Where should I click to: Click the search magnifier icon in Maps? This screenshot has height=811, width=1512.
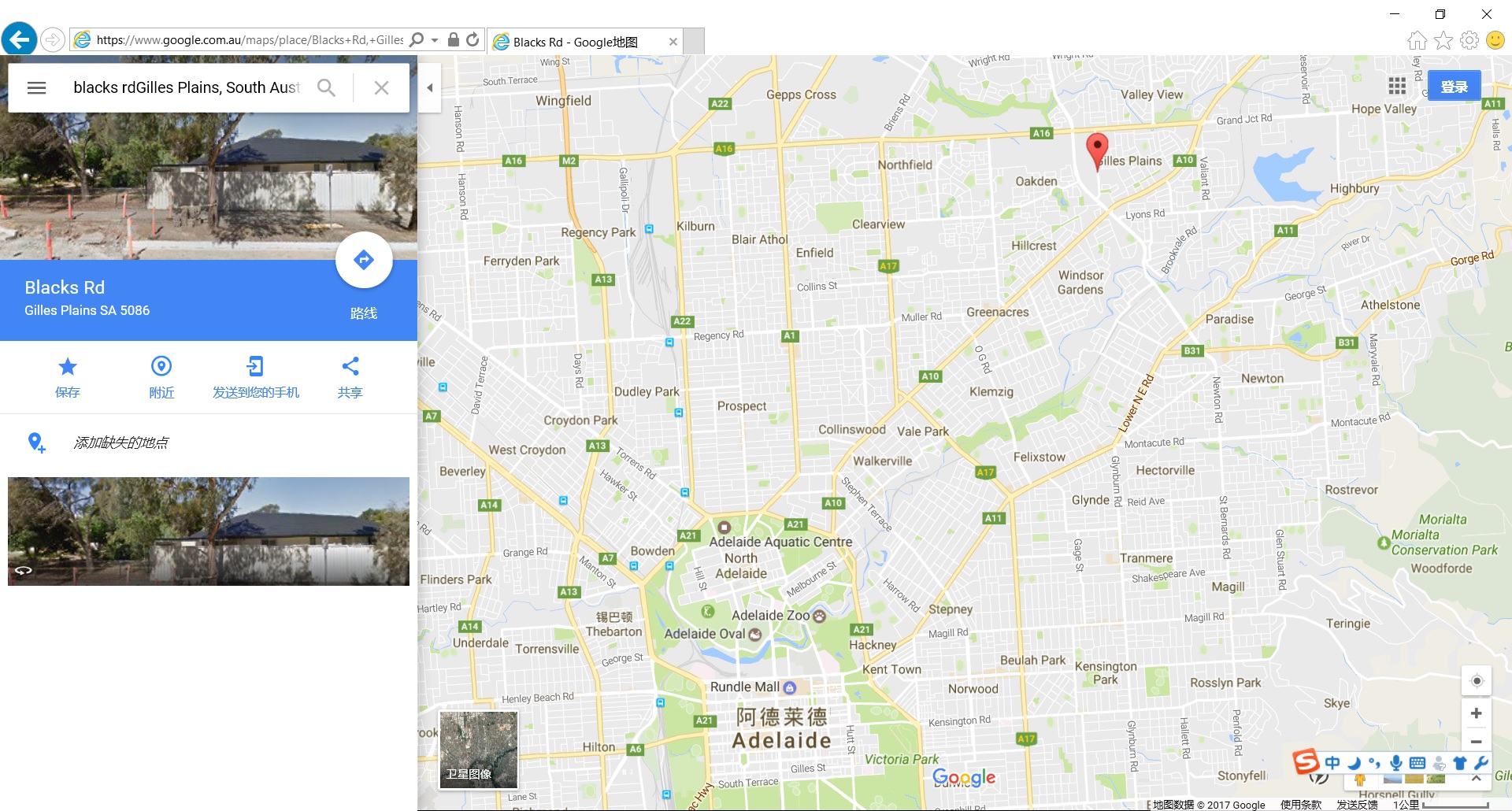(326, 87)
